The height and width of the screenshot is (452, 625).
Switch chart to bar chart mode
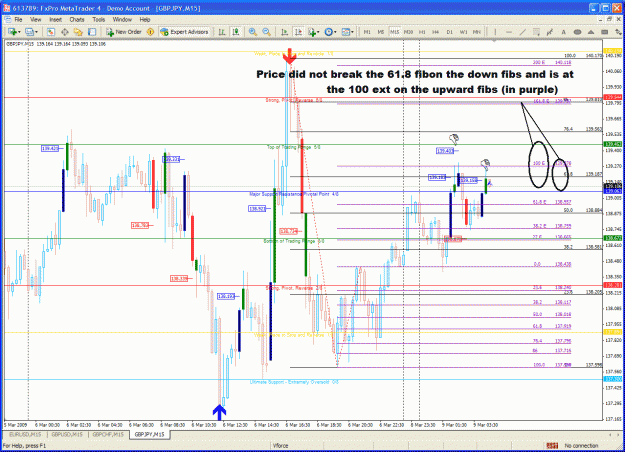(x=222, y=32)
